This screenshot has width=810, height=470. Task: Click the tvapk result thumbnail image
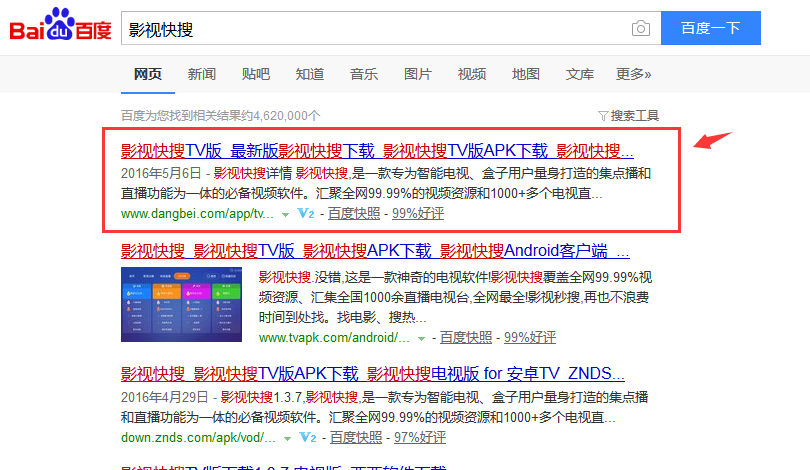[x=181, y=304]
